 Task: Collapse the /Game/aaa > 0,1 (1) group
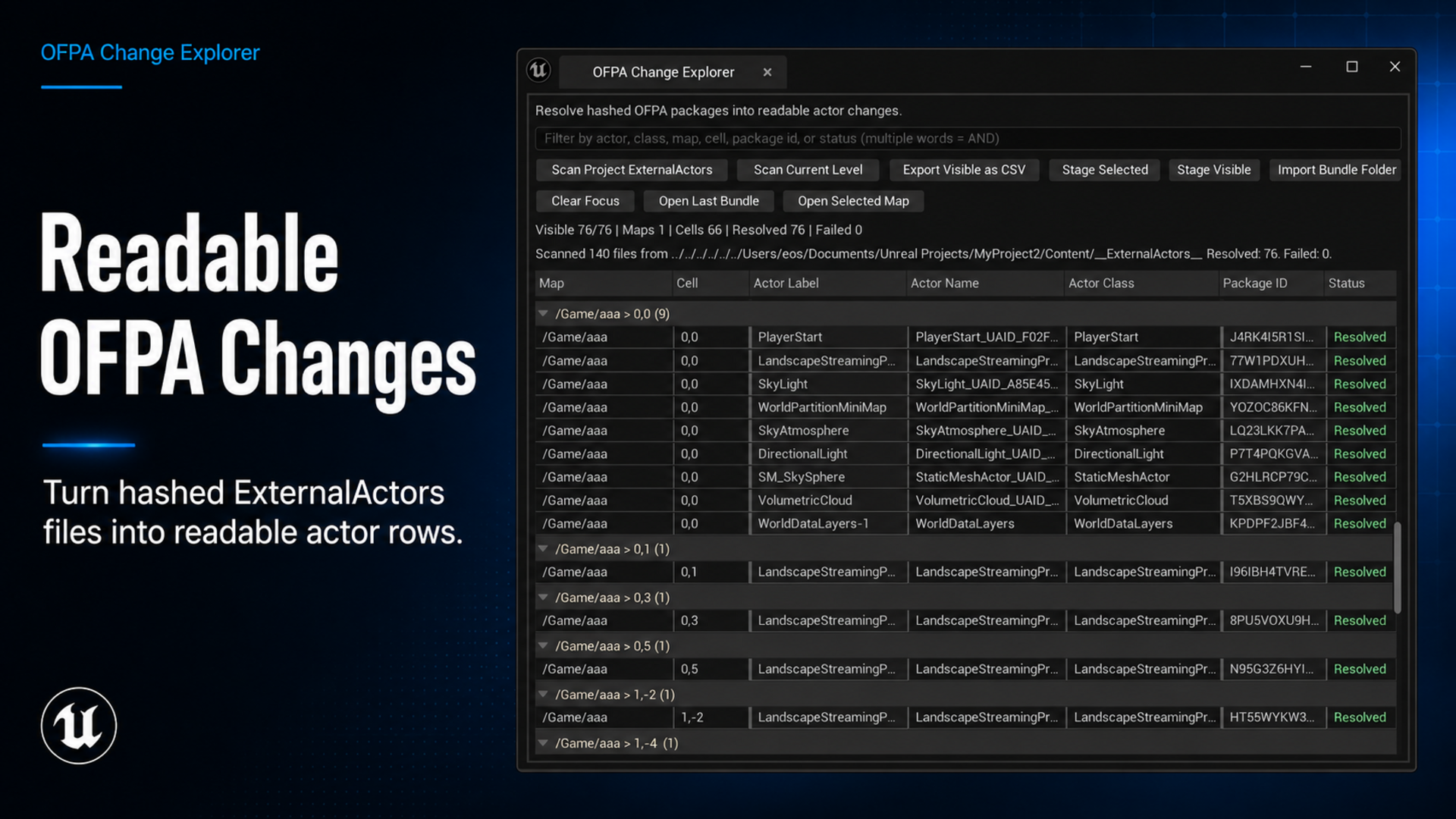(x=543, y=548)
